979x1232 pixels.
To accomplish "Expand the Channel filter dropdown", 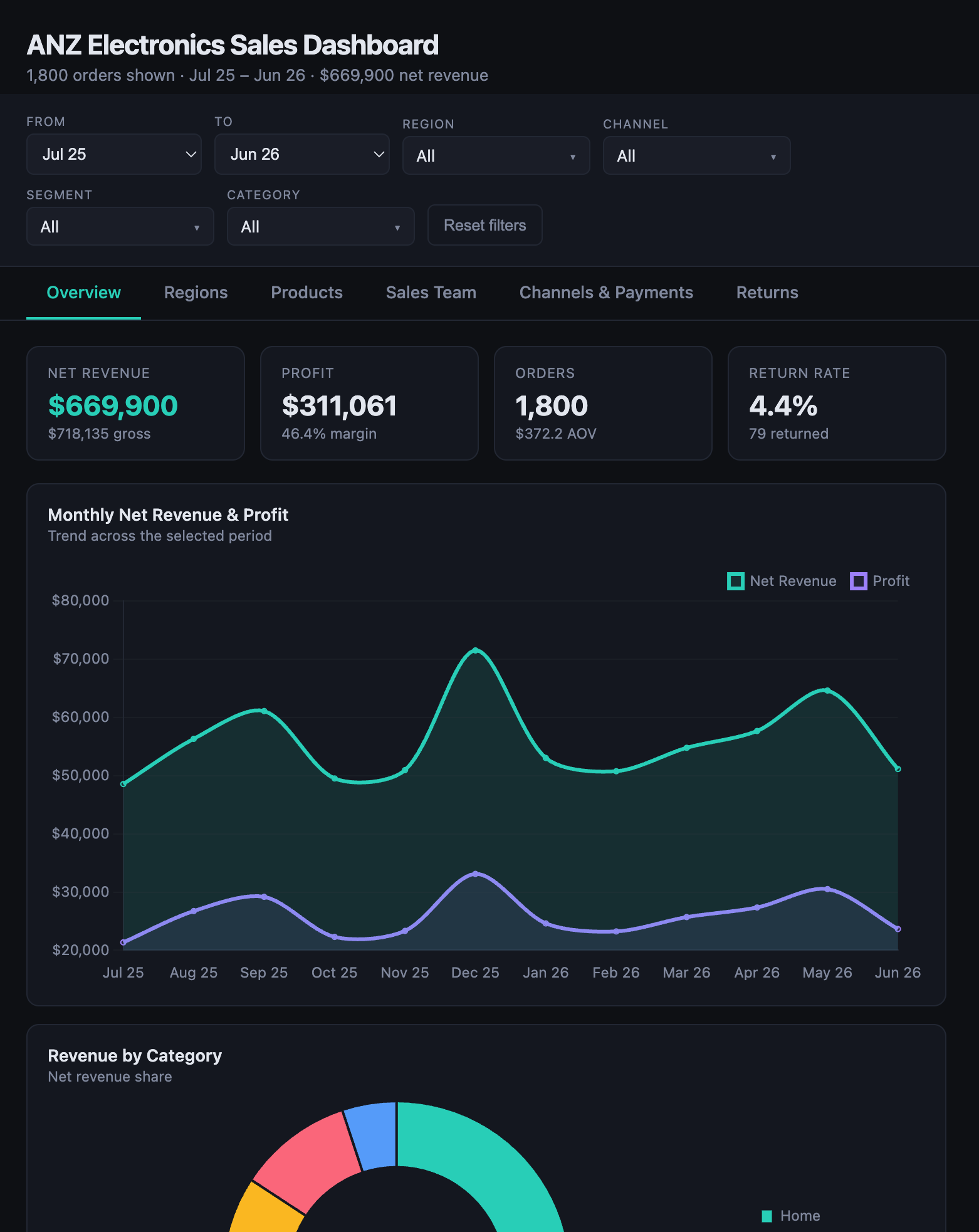I will (696, 155).
